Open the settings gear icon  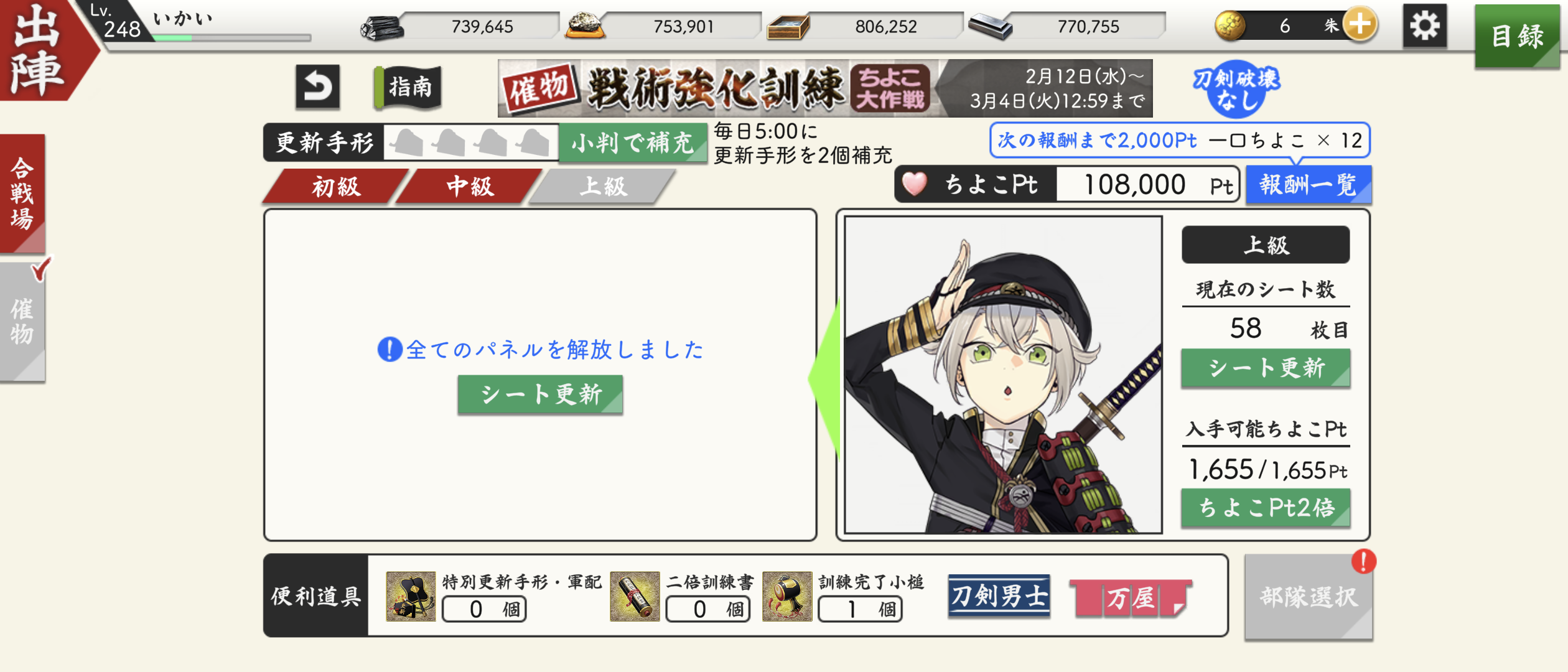point(1424,26)
